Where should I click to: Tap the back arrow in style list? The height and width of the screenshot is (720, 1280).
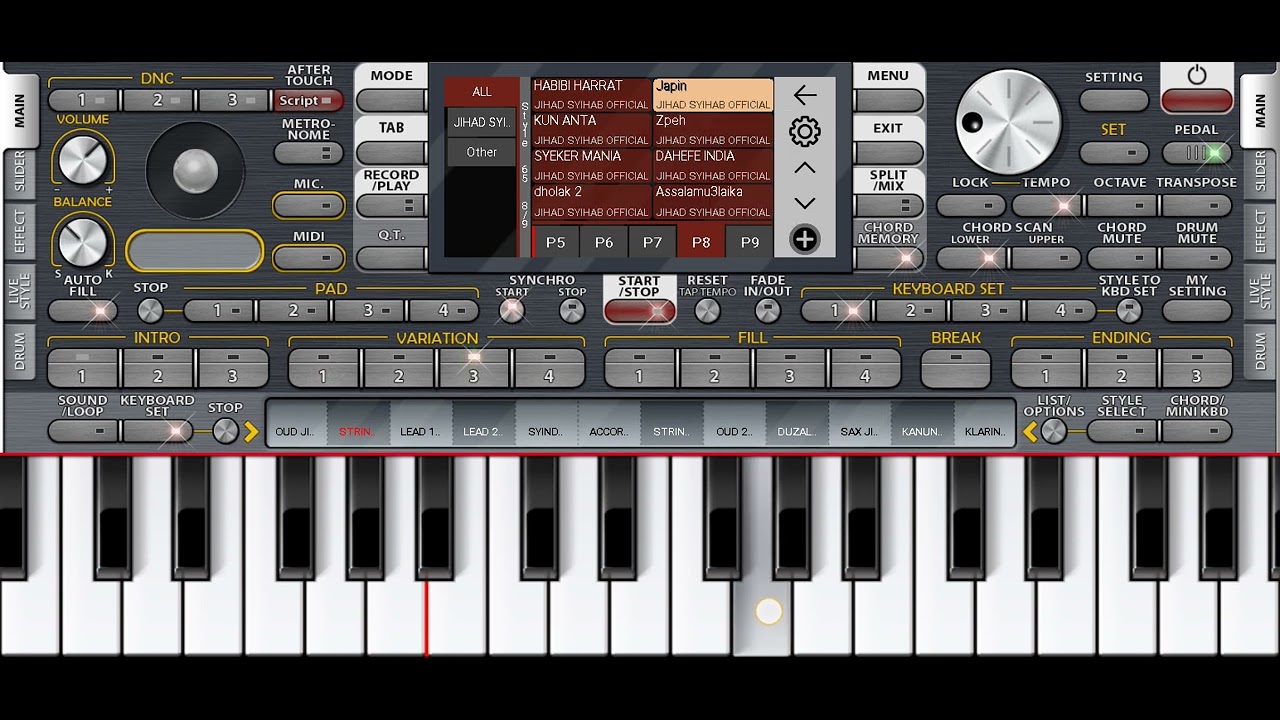[x=805, y=95]
